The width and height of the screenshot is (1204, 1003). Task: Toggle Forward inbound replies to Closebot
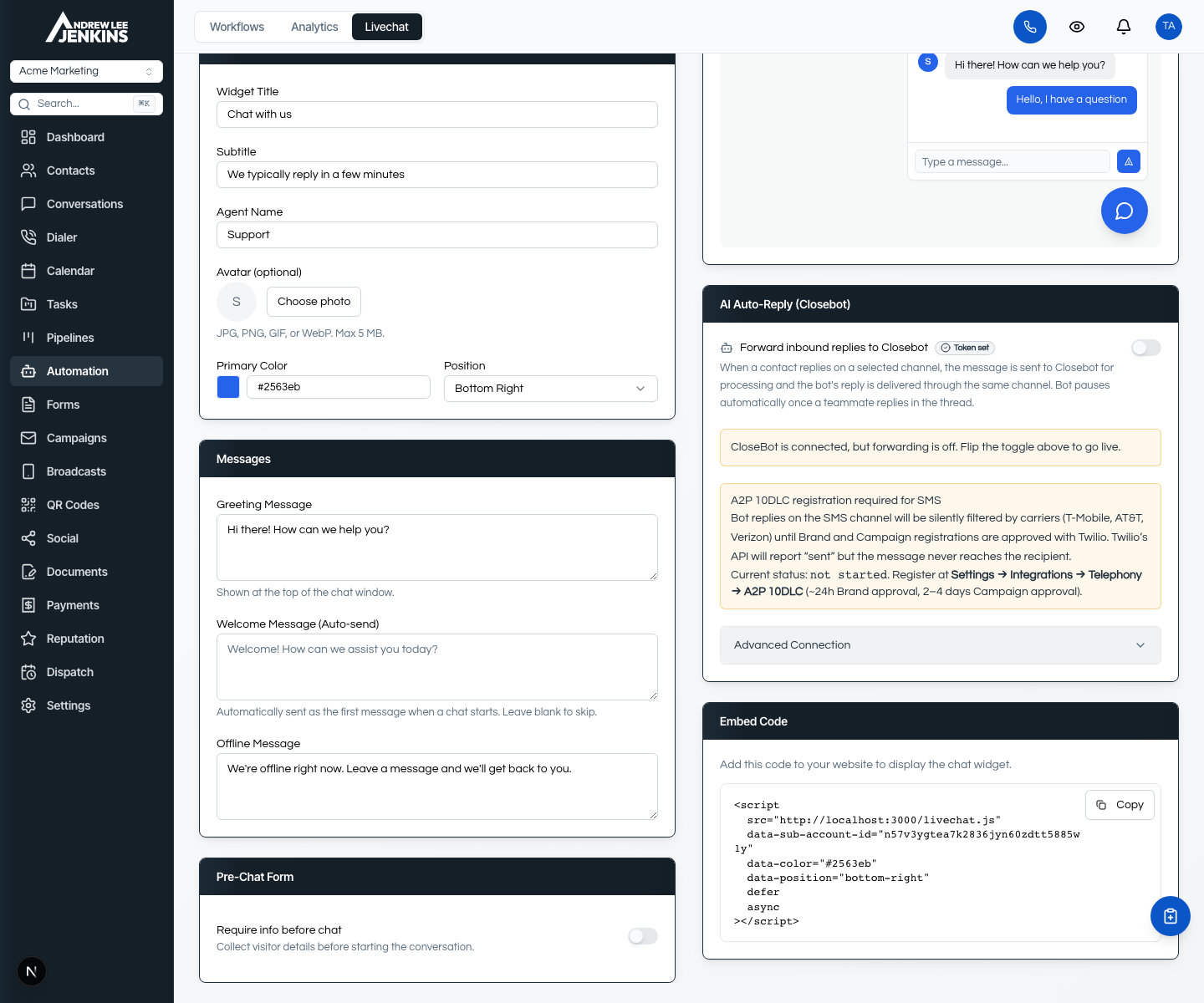1146,348
